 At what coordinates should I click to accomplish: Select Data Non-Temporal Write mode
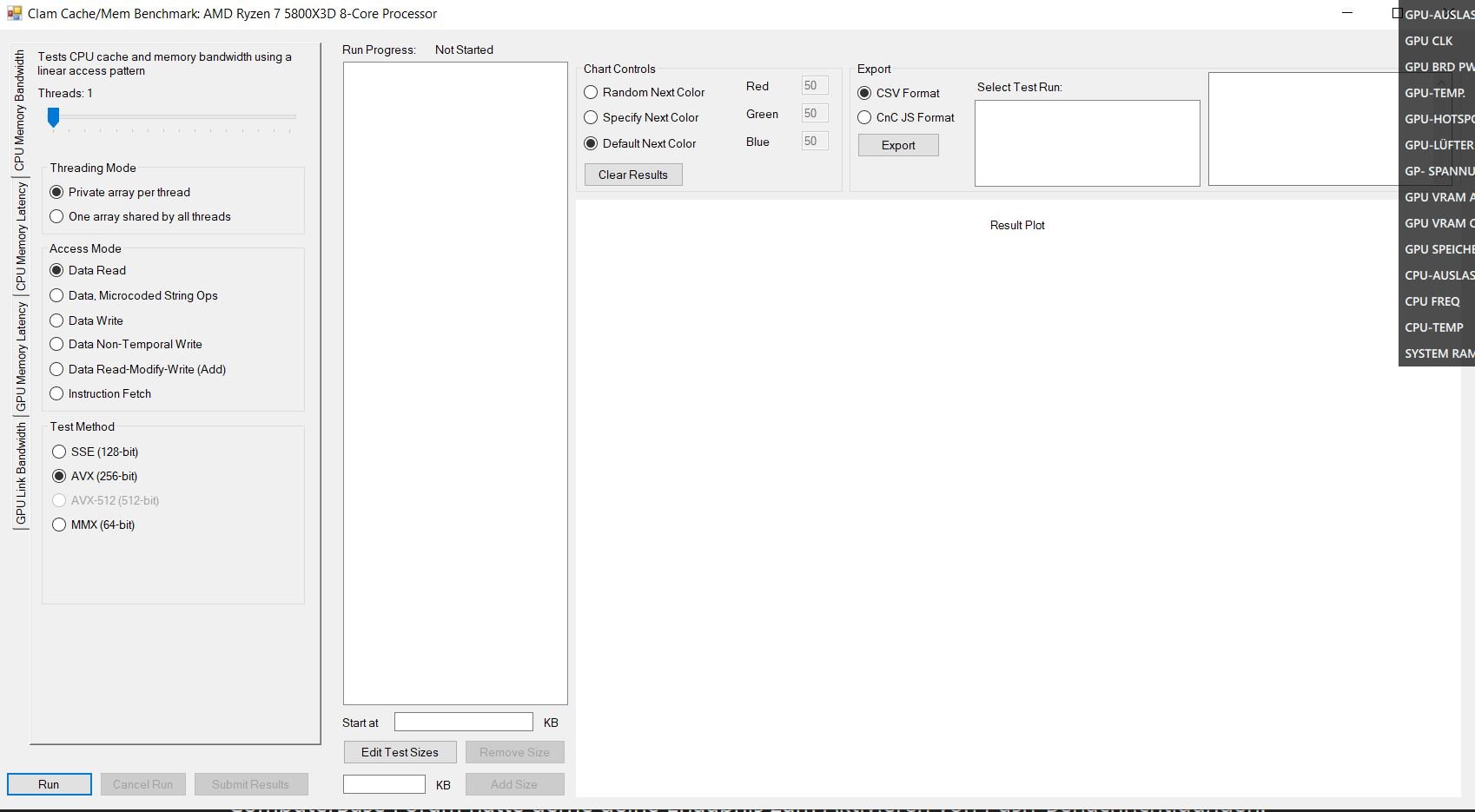(x=126, y=344)
